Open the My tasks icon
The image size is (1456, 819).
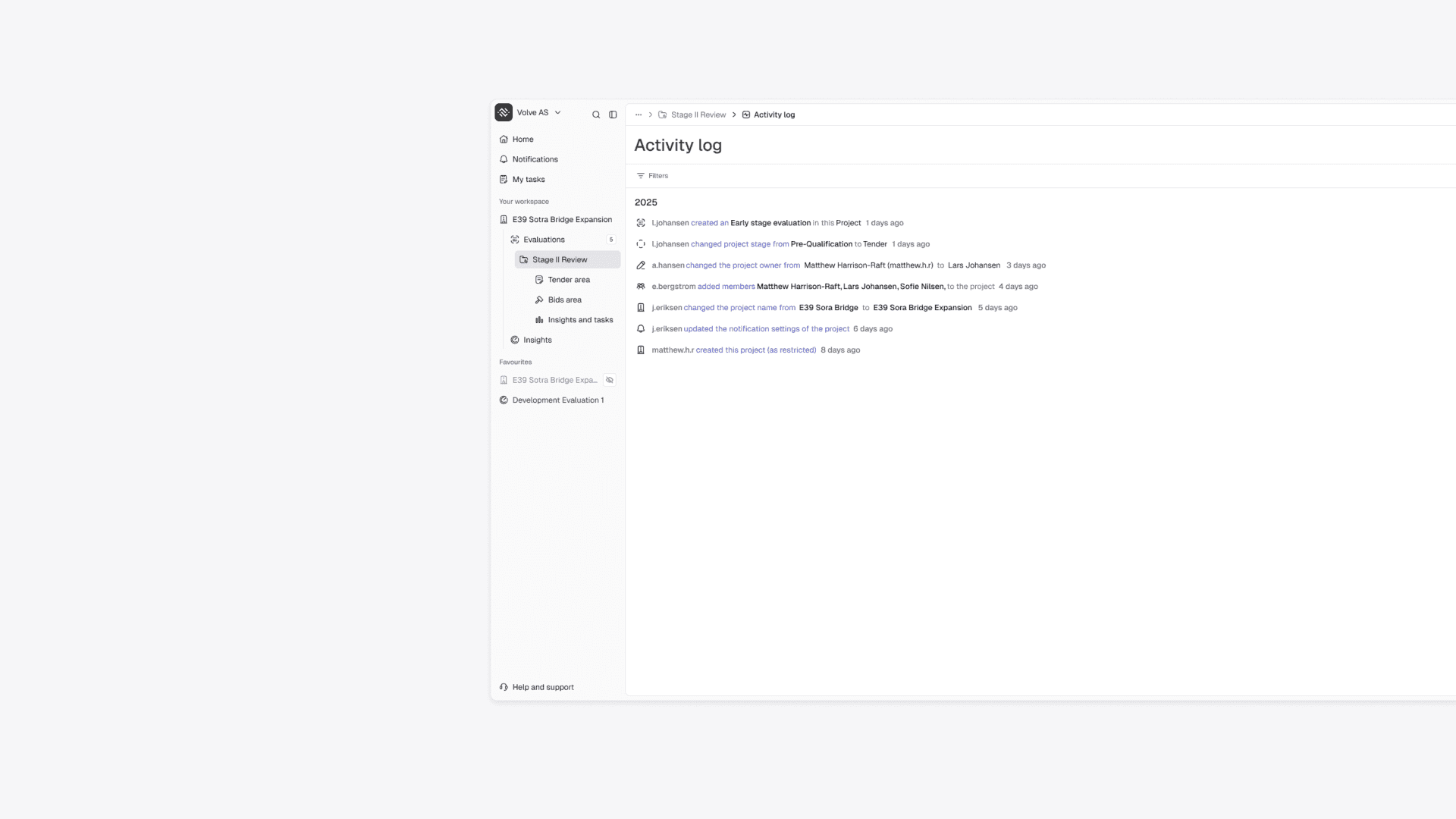pyautogui.click(x=504, y=180)
